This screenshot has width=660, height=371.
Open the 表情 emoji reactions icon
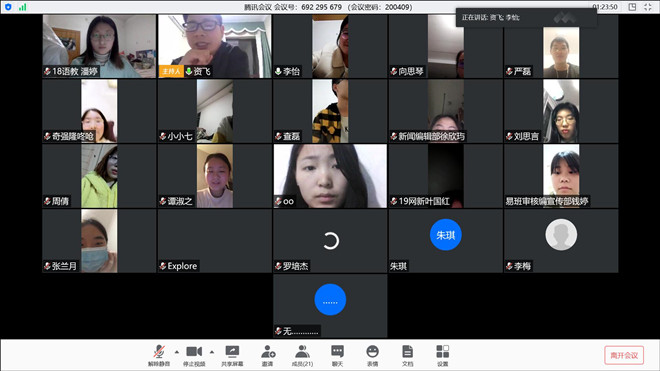click(x=373, y=355)
